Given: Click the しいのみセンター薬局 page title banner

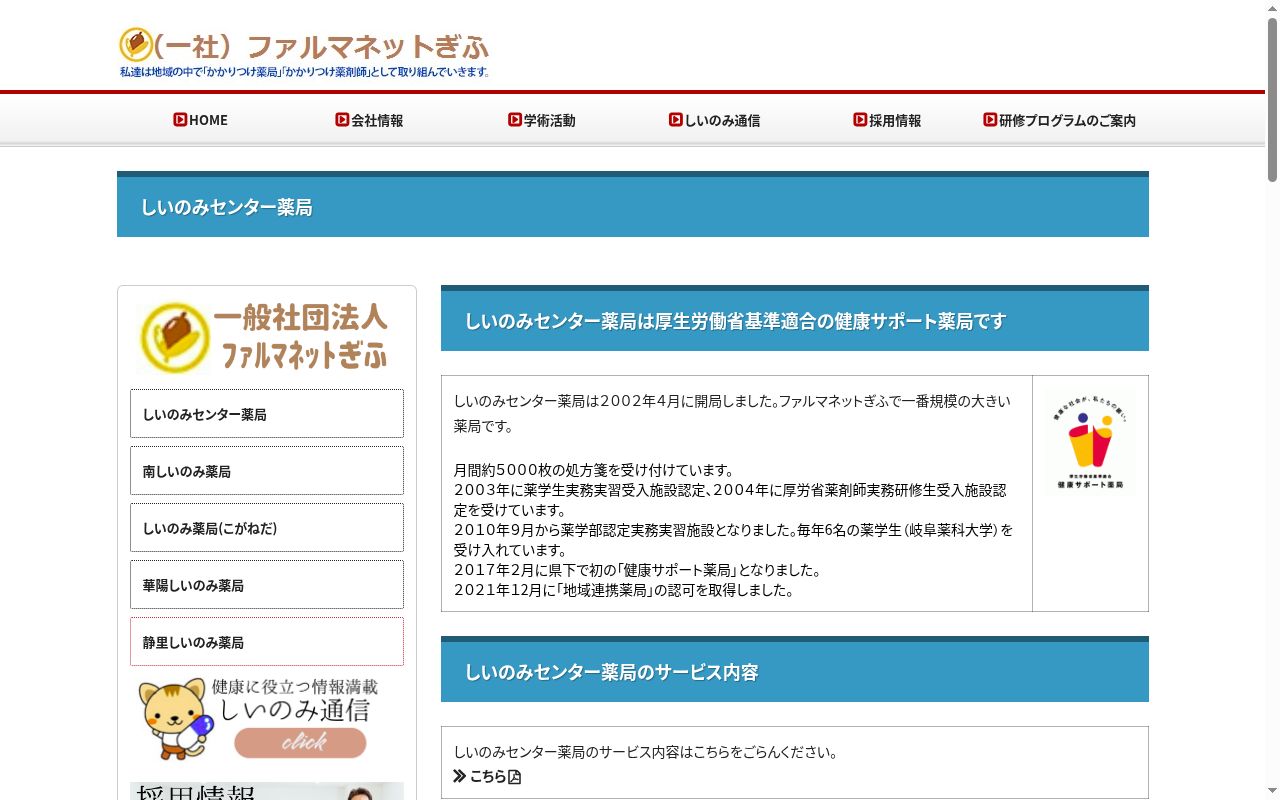Looking at the screenshot, I should (x=633, y=204).
